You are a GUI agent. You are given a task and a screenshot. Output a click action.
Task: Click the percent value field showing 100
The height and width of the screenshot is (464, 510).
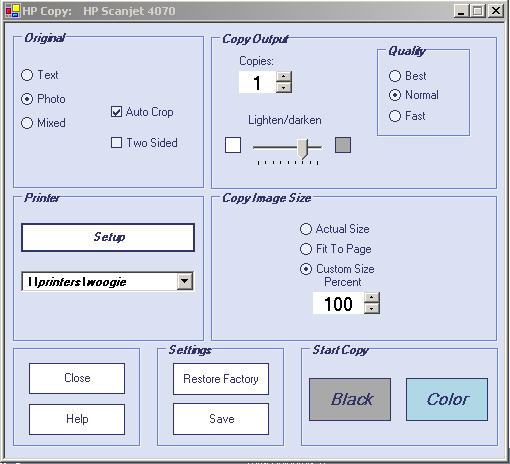(x=338, y=303)
